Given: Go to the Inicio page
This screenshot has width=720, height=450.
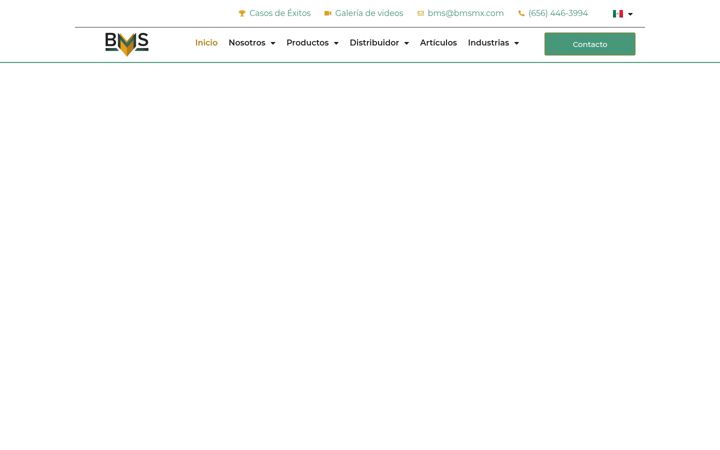Looking at the screenshot, I should click(x=206, y=43).
